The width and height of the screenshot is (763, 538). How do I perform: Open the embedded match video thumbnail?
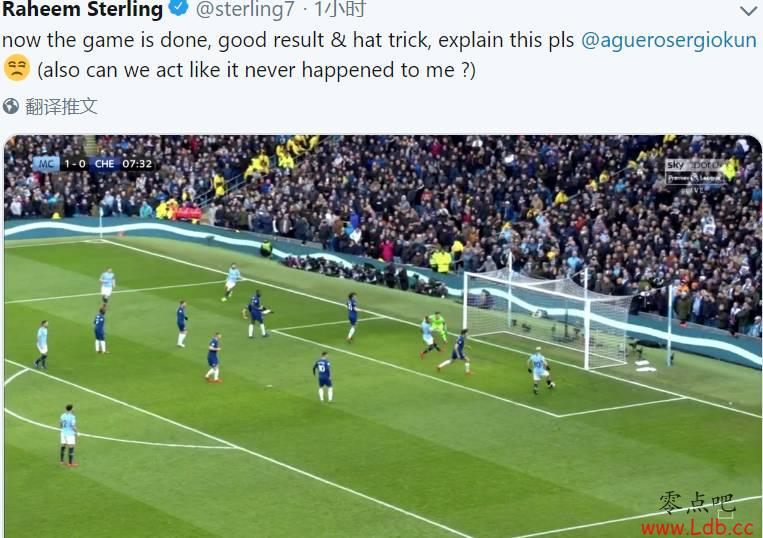point(382,336)
